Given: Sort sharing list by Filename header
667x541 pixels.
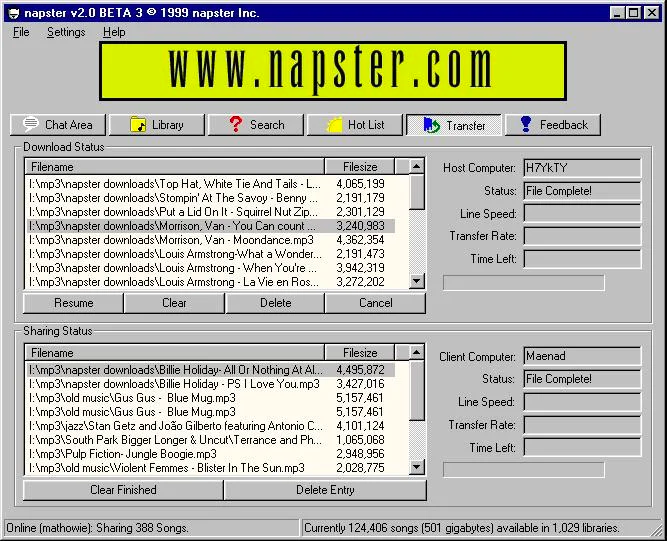Looking at the screenshot, I should click(175, 353).
